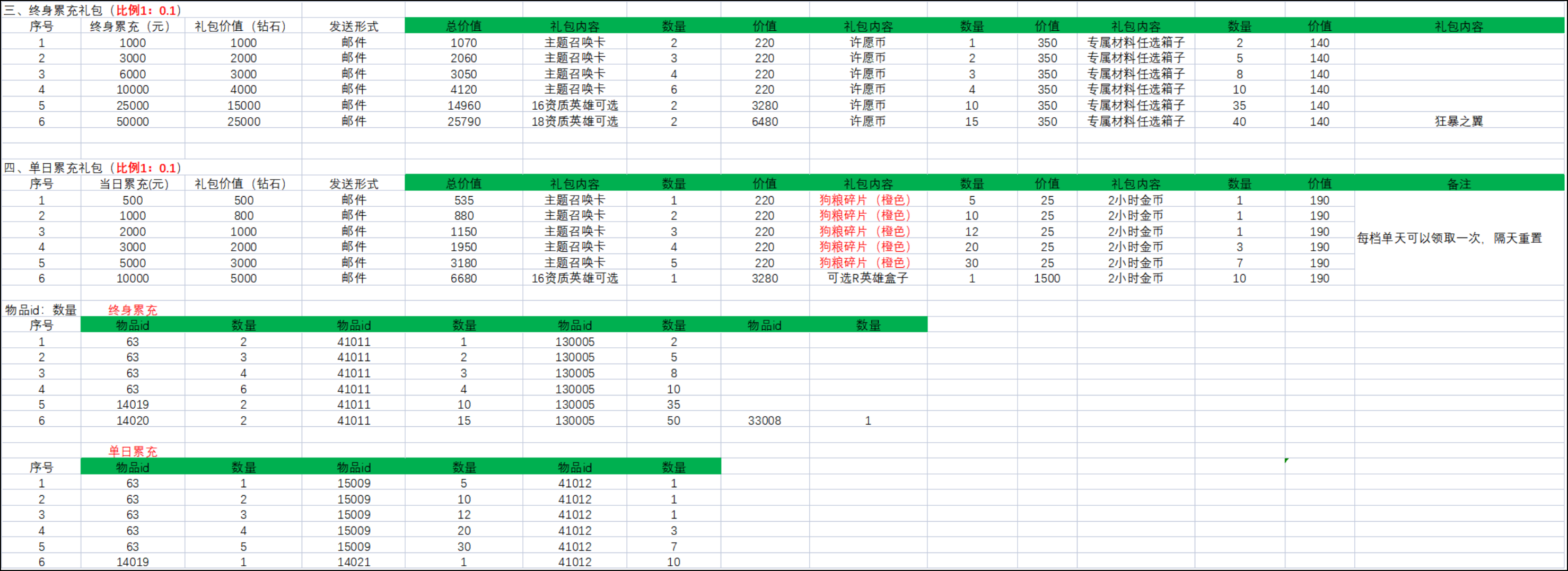Select the 狂暴之翼 cell
The width and height of the screenshot is (1568, 571).
1458,121
